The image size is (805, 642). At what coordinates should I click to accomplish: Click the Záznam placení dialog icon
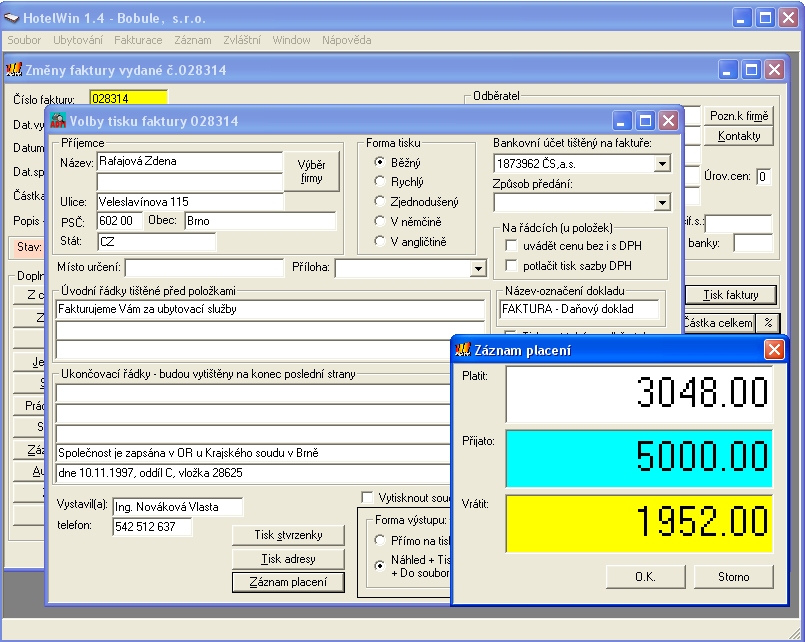point(463,350)
